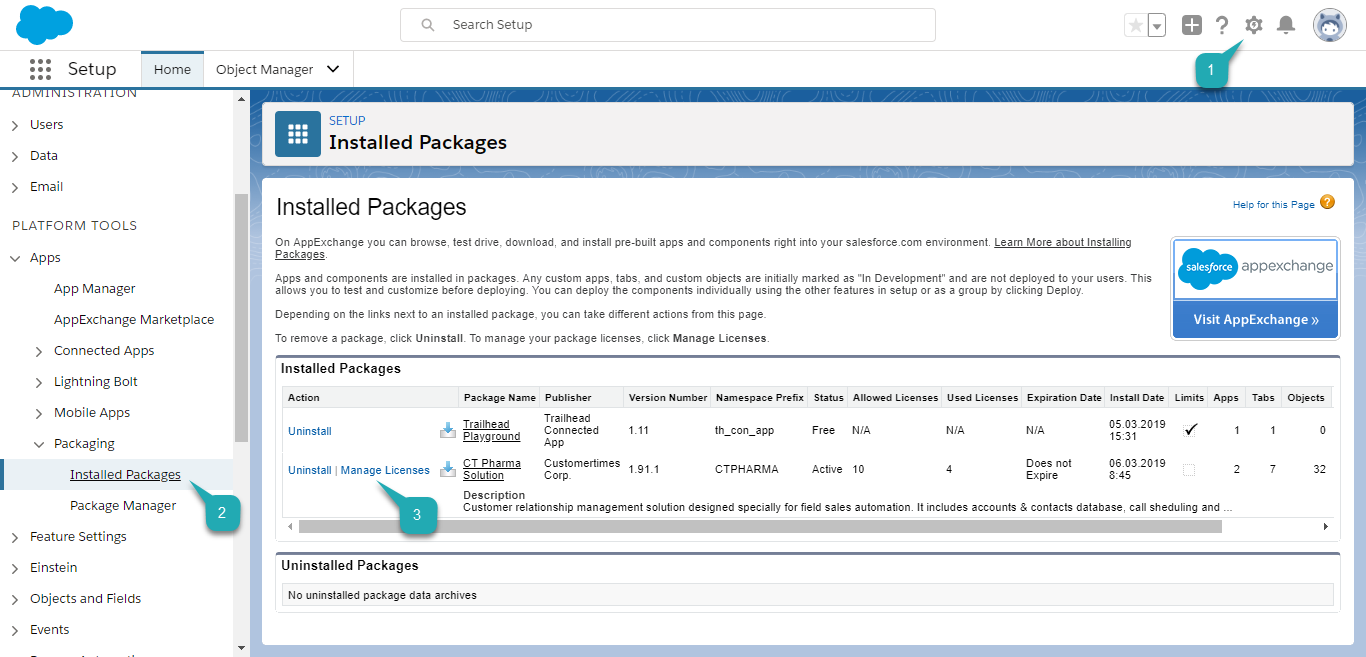
Task: Click the user avatar profile icon
Action: 1329,25
